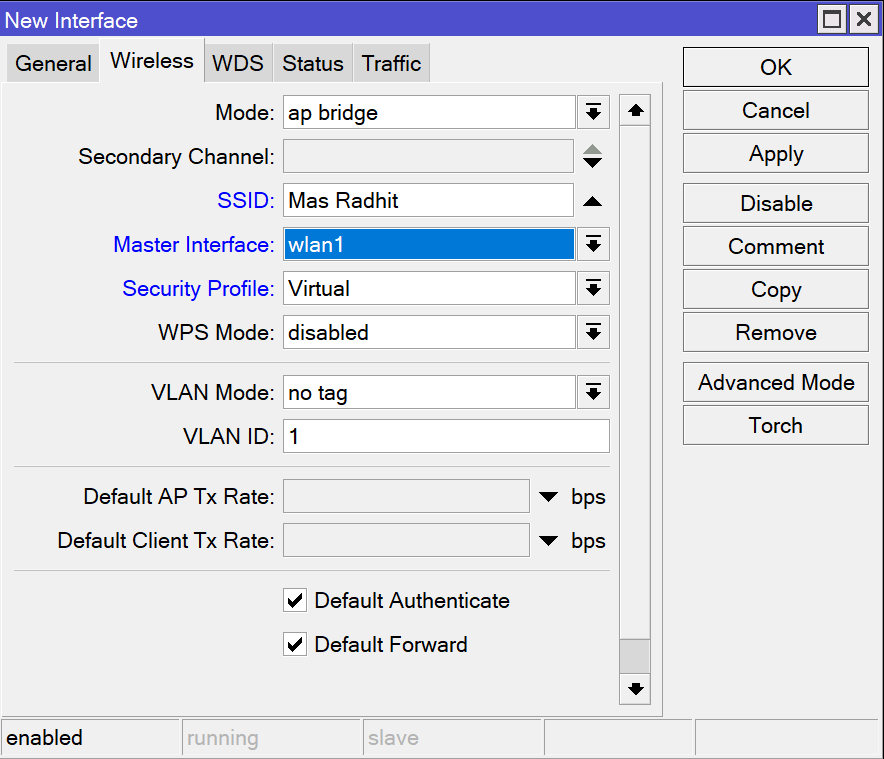Click the Security Profile field Virtual
884x759 pixels.
pos(429,288)
